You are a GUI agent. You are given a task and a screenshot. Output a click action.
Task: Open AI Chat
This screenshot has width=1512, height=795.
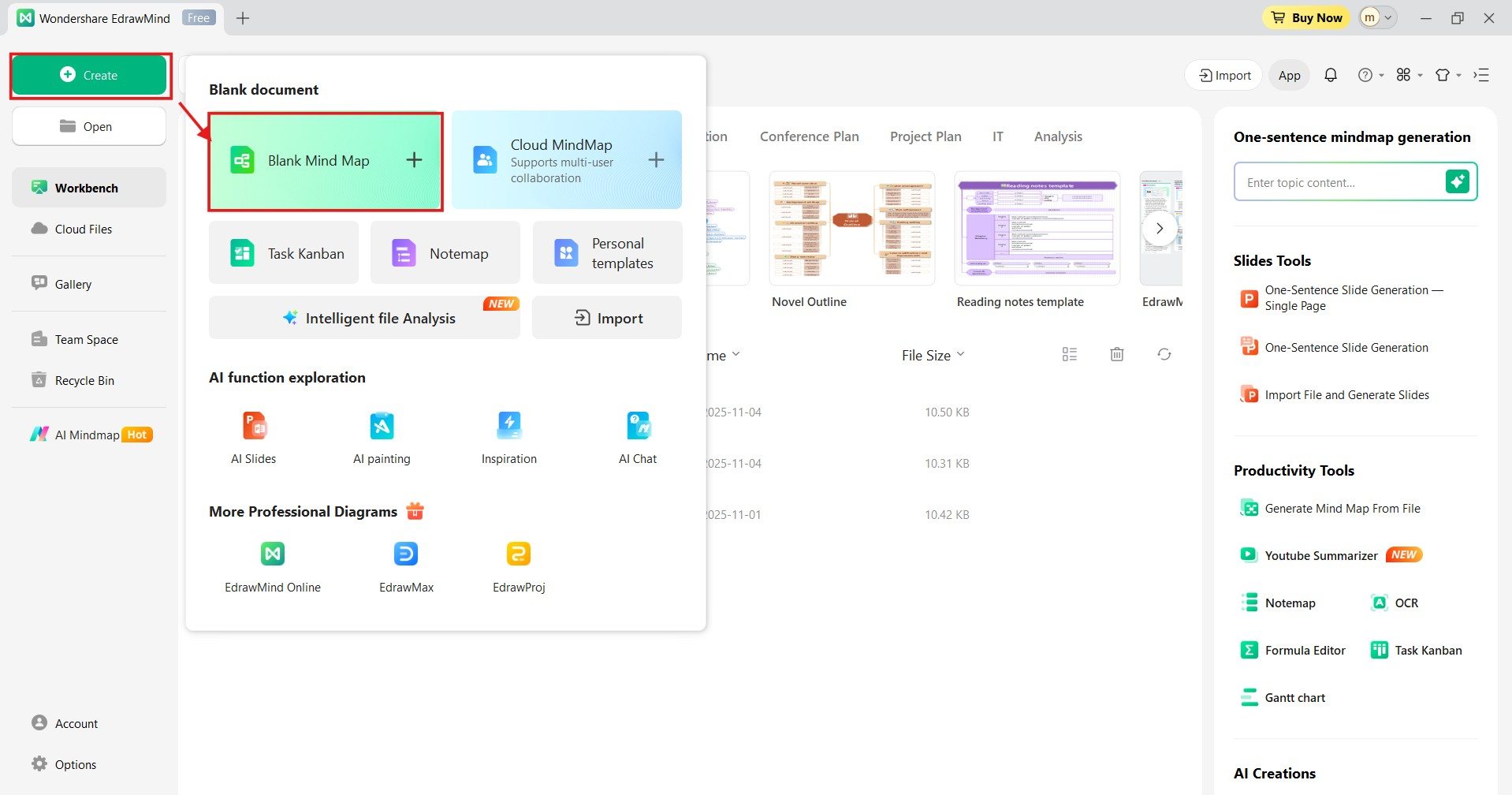pos(637,438)
